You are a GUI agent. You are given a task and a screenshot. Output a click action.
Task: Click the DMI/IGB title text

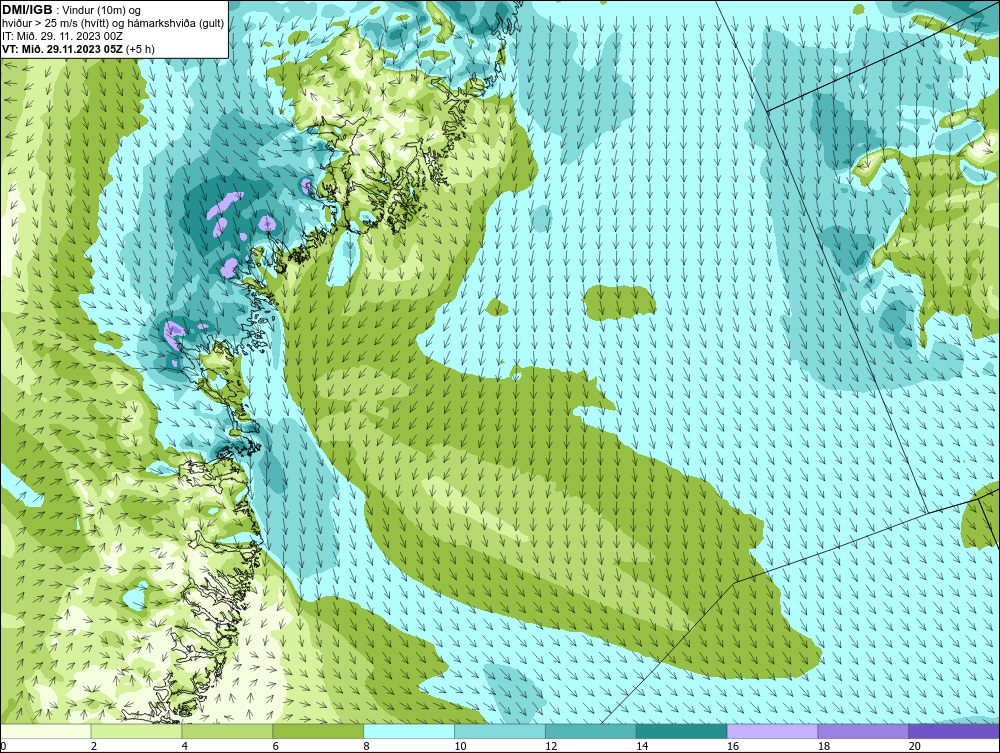click(27, 10)
